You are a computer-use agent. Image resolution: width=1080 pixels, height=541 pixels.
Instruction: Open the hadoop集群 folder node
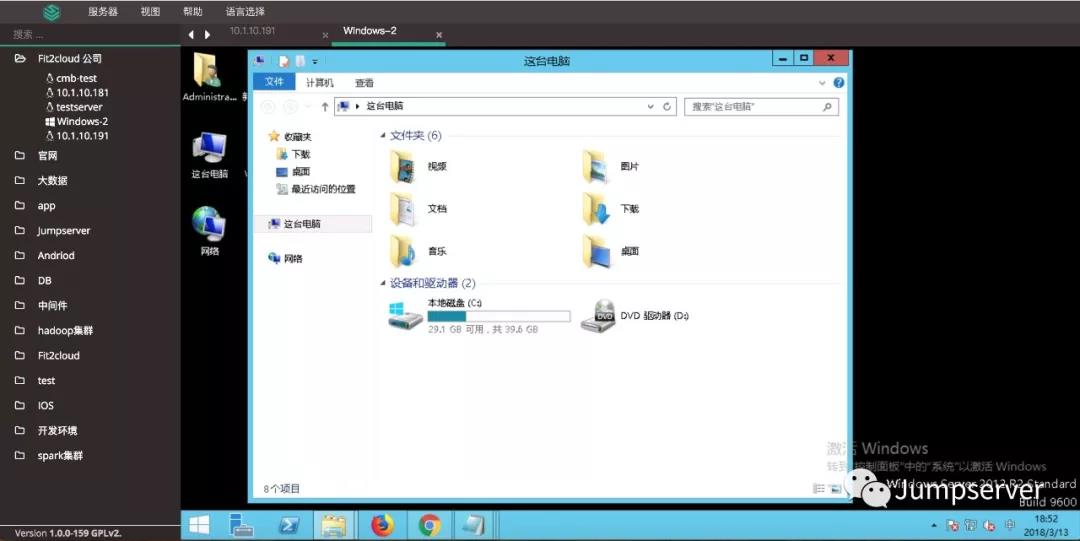(65, 331)
